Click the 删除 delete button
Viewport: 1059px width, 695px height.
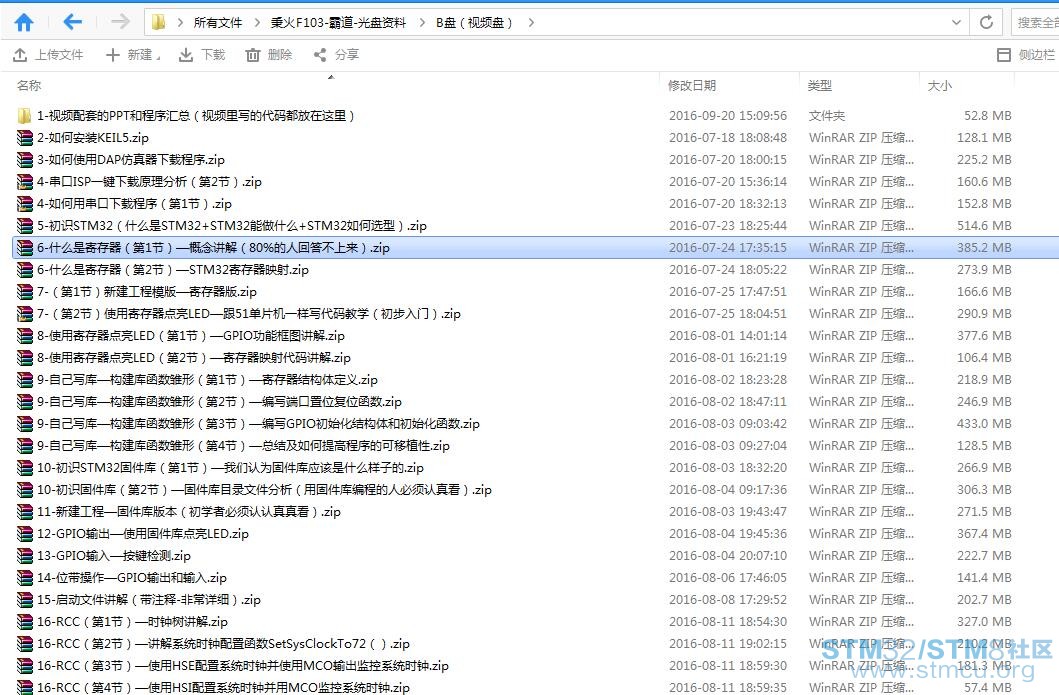click(x=269, y=55)
